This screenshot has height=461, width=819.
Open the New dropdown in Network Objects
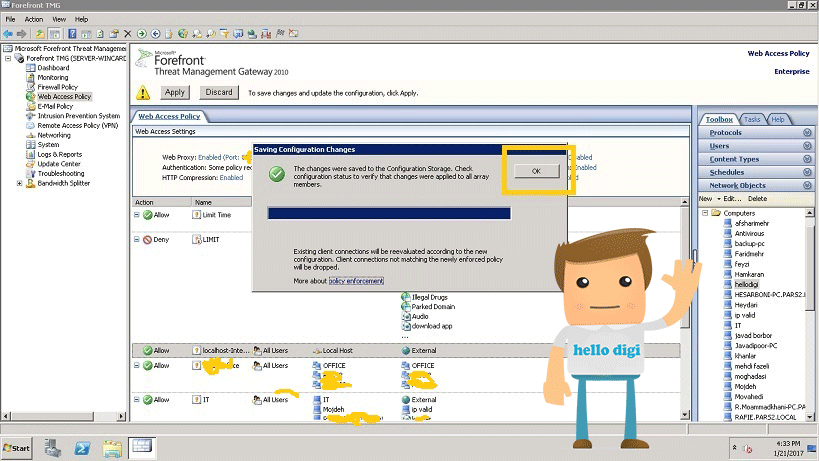[709, 199]
